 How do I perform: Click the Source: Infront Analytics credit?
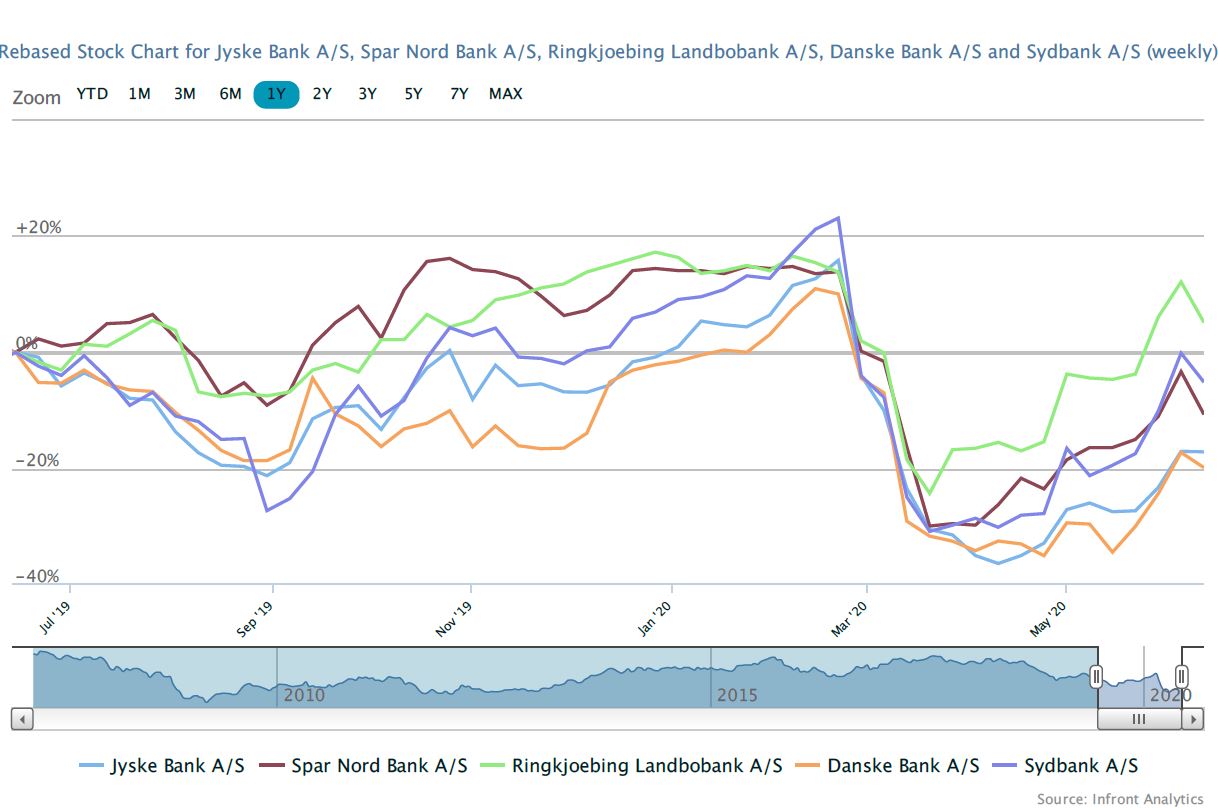point(1120,798)
